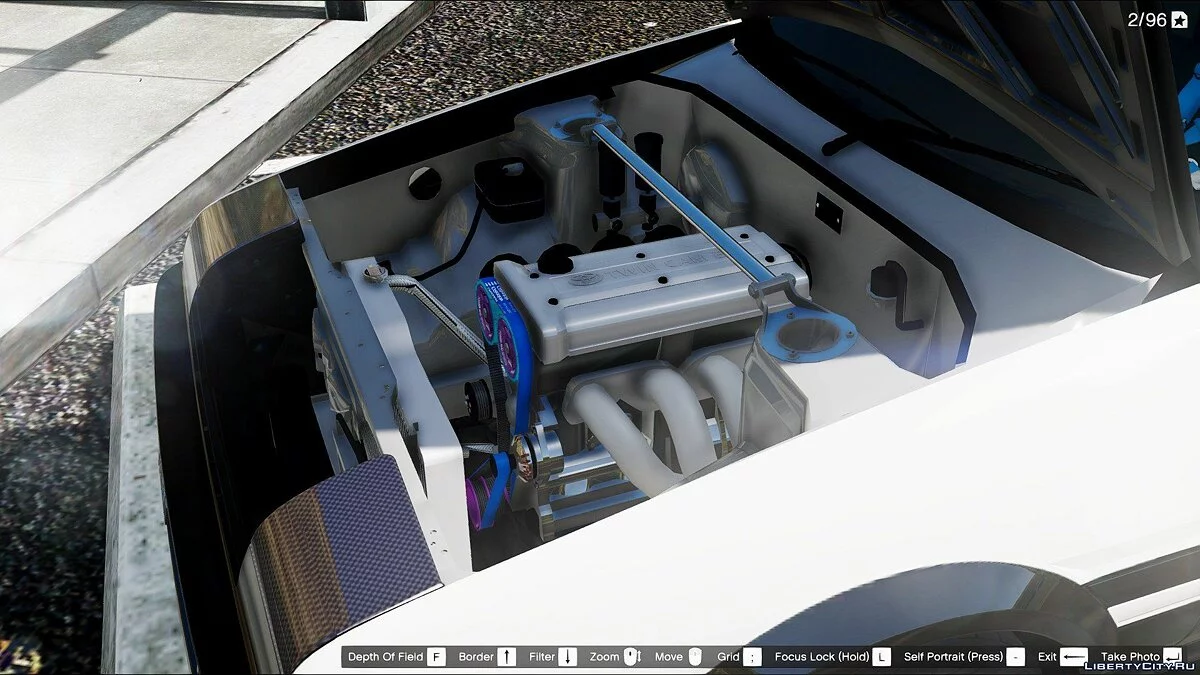The width and height of the screenshot is (1200, 675).
Task: Click the left arrow key icon beside Exit
Action: (1074, 657)
